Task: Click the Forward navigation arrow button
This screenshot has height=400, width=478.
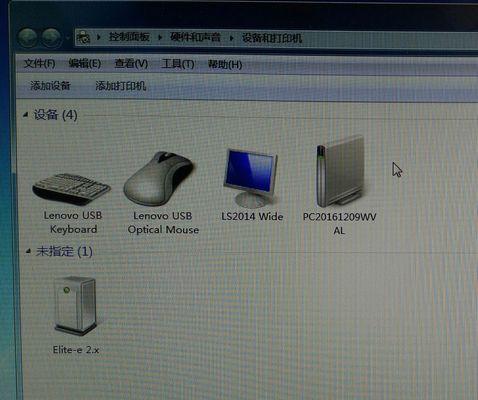Action: 51,37
